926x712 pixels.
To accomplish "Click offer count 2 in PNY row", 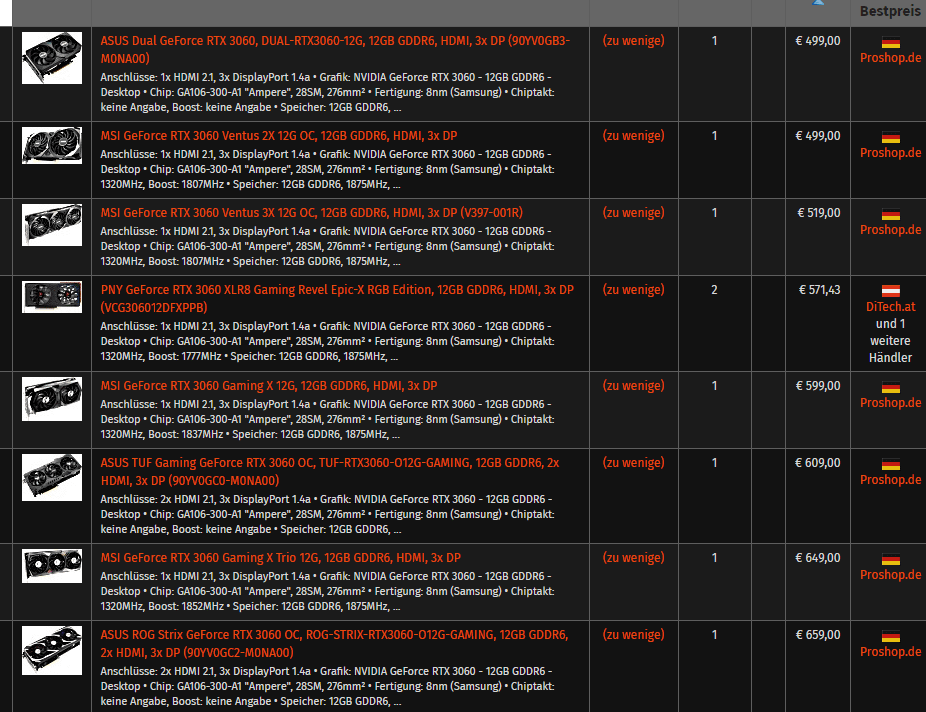I will [x=714, y=290].
